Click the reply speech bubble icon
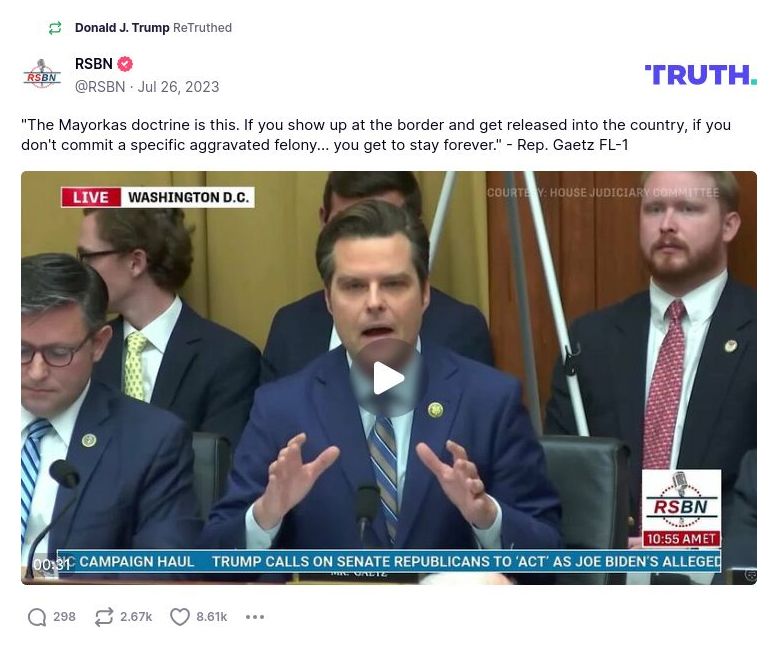This screenshot has width=778, height=647. tap(37, 617)
